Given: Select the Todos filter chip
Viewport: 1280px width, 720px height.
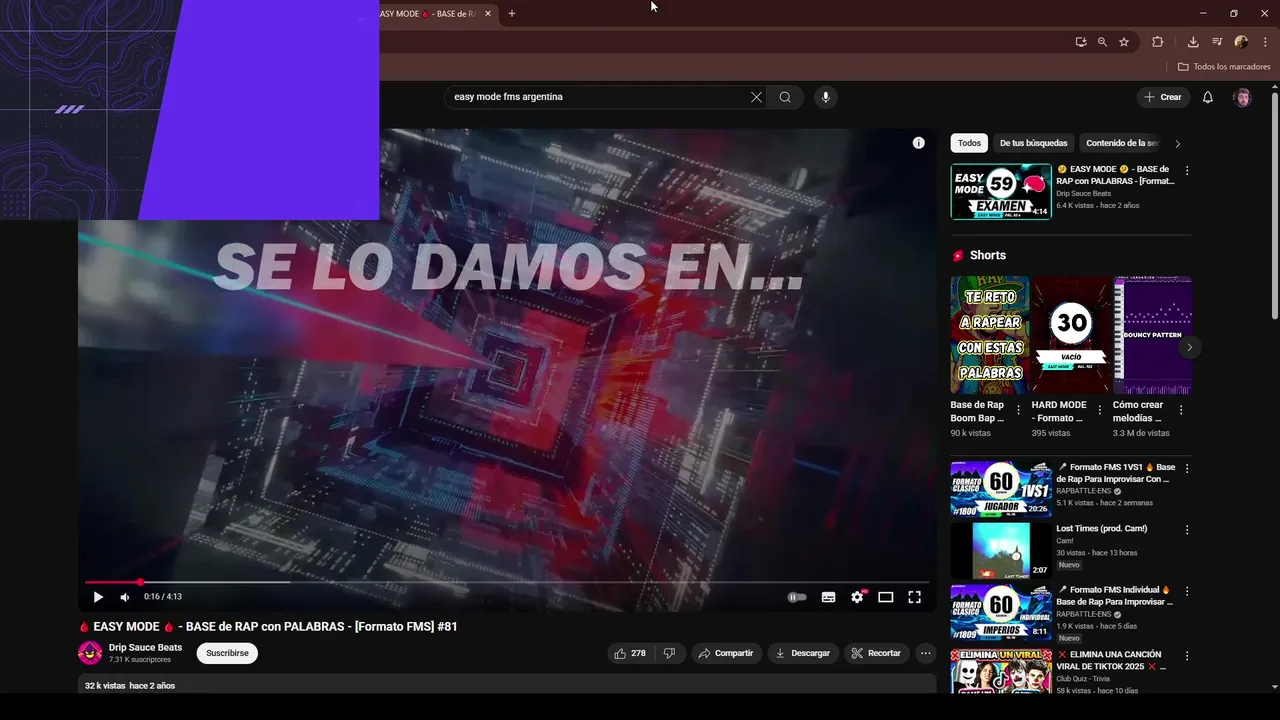Looking at the screenshot, I should tap(969, 143).
